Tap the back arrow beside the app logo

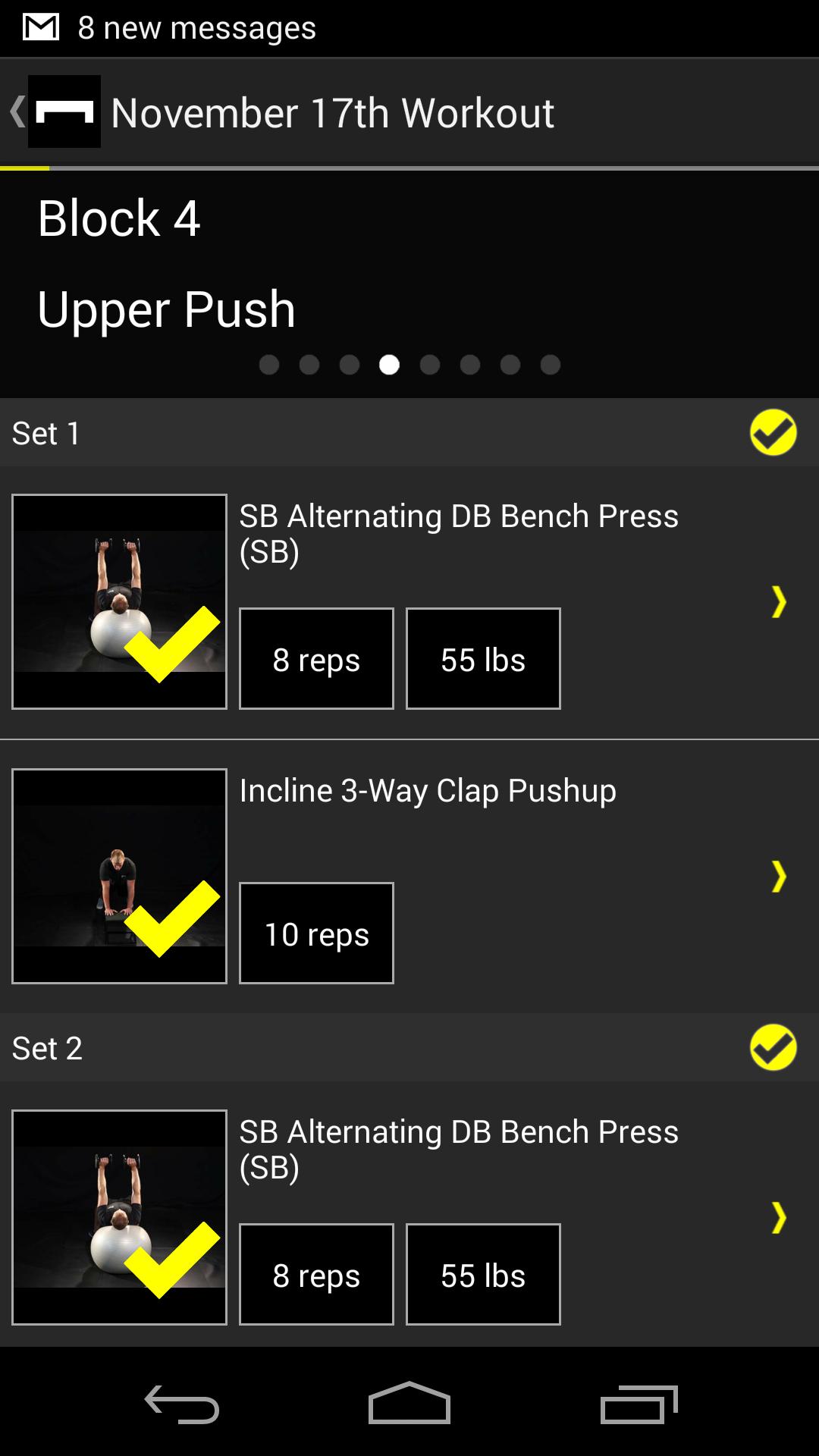click(x=17, y=111)
